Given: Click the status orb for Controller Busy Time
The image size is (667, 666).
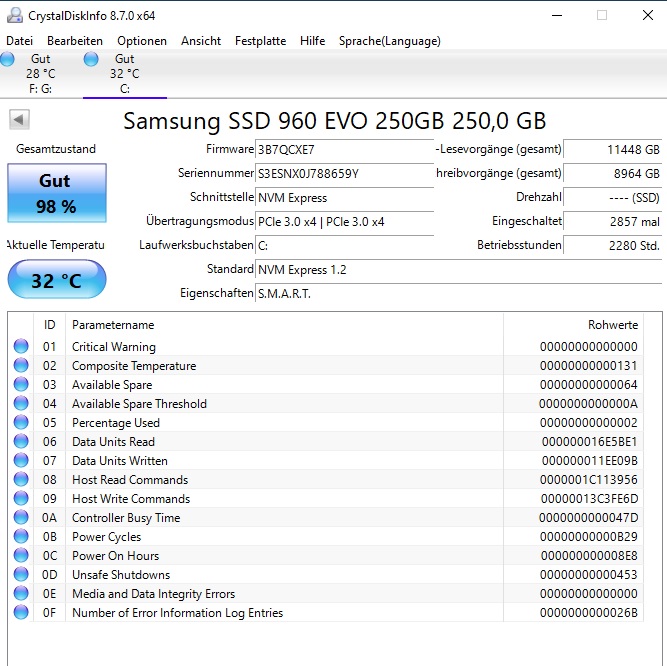Looking at the screenshot, I should click(x=21, y=517).
